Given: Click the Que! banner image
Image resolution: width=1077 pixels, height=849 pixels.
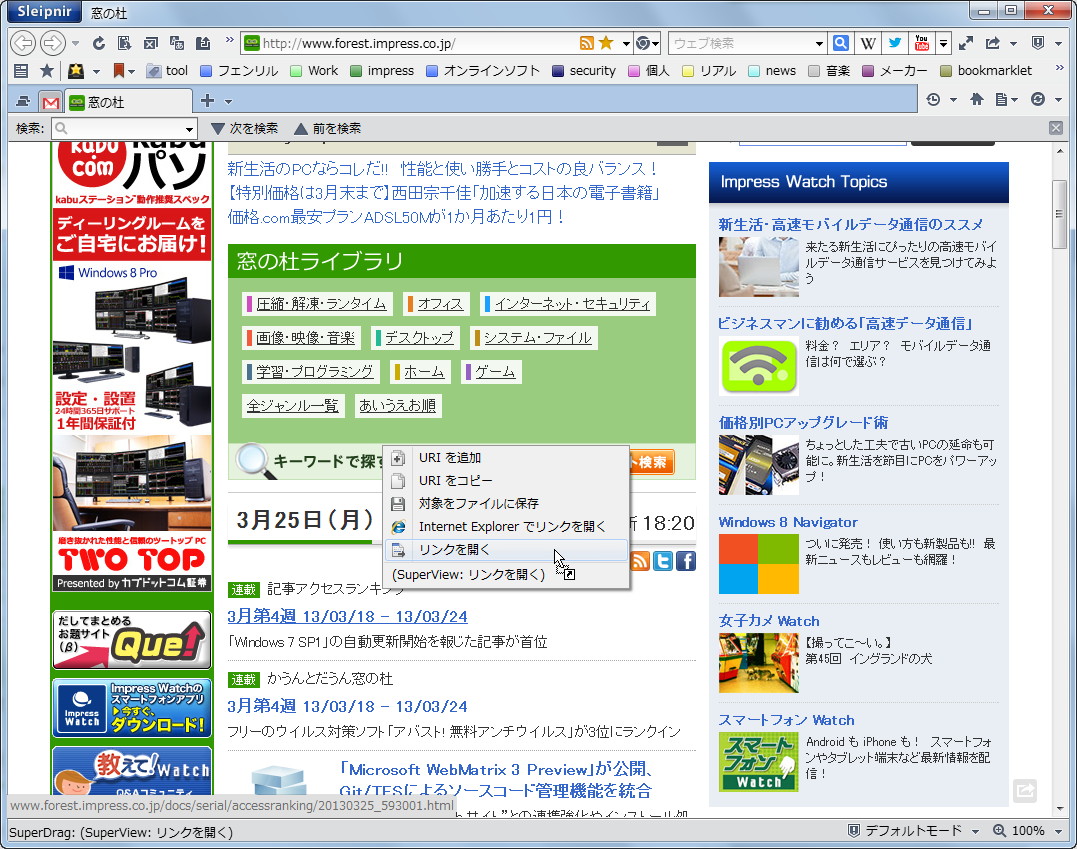Looking at the screenshot, I should [x=131, y=639].
